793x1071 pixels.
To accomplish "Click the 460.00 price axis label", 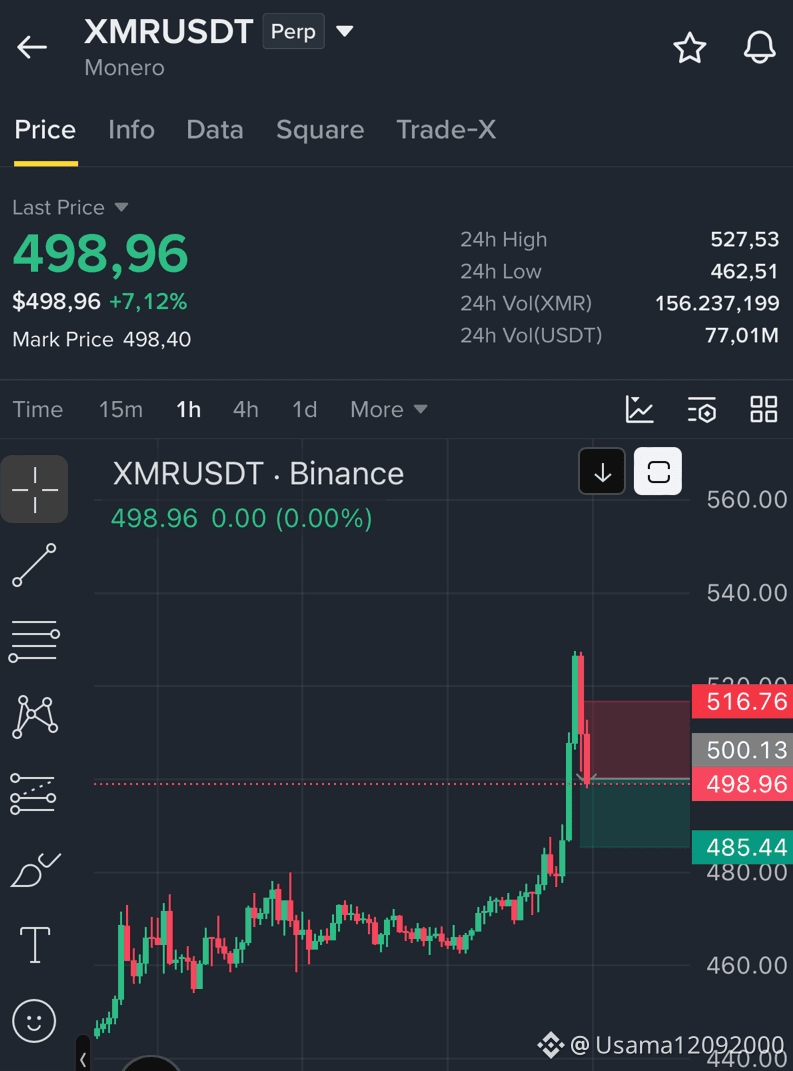I will tap(747, 965).
